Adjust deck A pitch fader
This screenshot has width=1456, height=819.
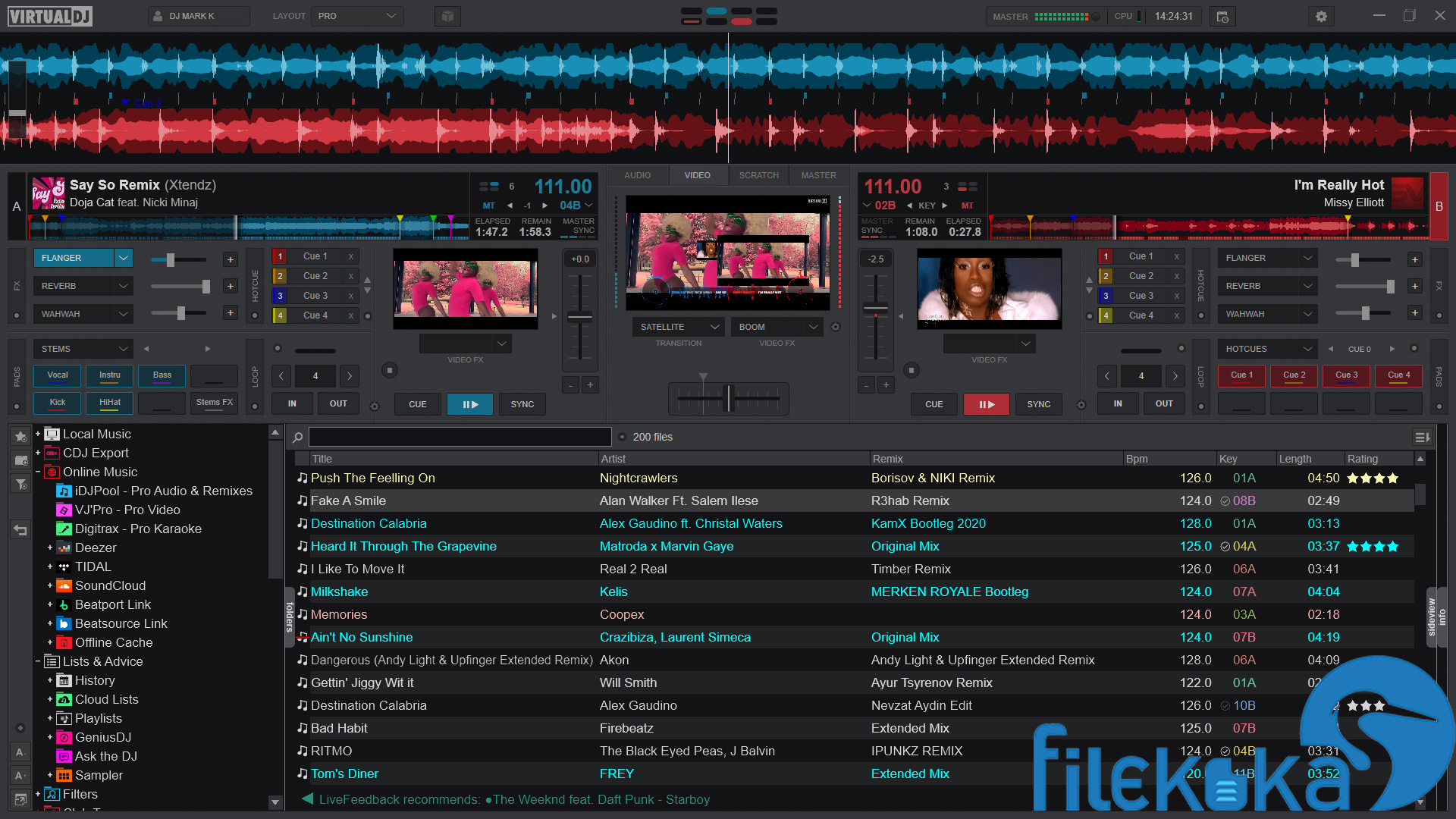pyautogui.click(x=580, y=317)
